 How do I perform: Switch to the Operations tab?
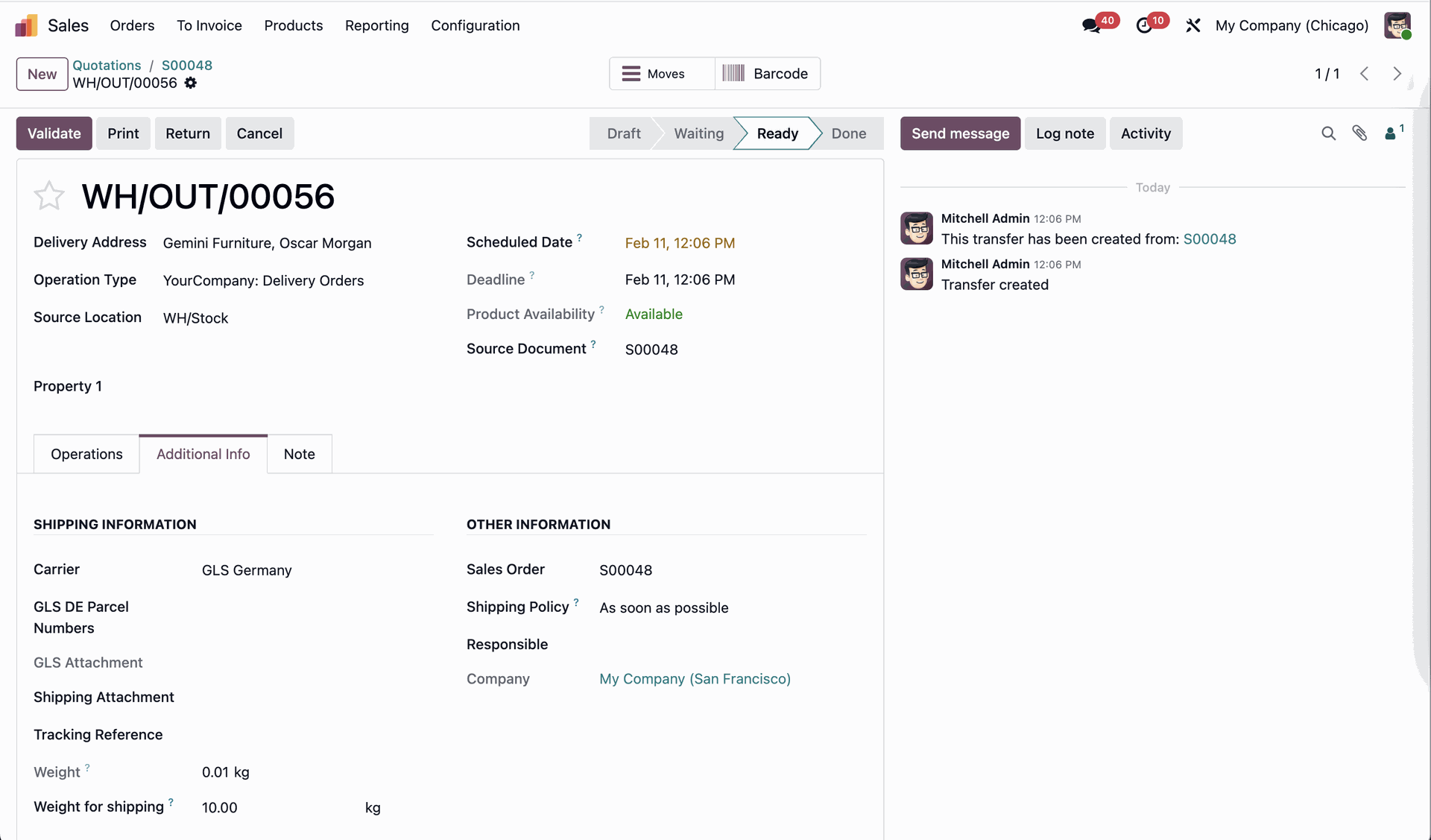(86, 454)
